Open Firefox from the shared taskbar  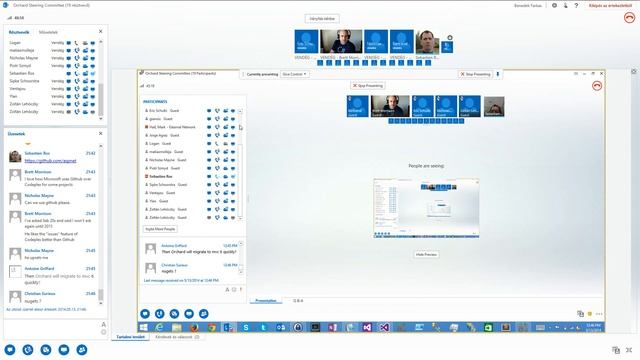click(x=194, y=327)
